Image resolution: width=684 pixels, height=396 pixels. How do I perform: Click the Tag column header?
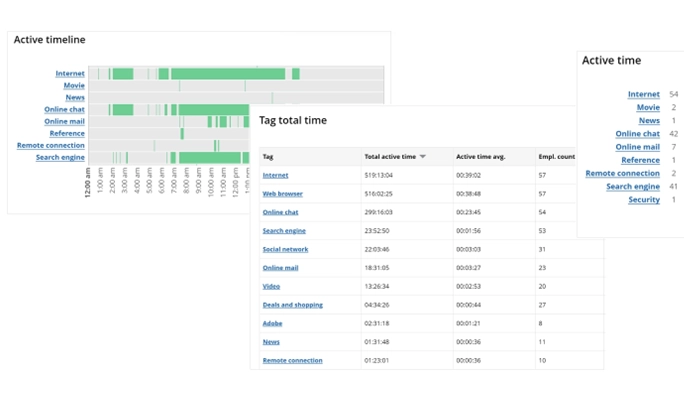pyautogui.click(x=268, y=157)
